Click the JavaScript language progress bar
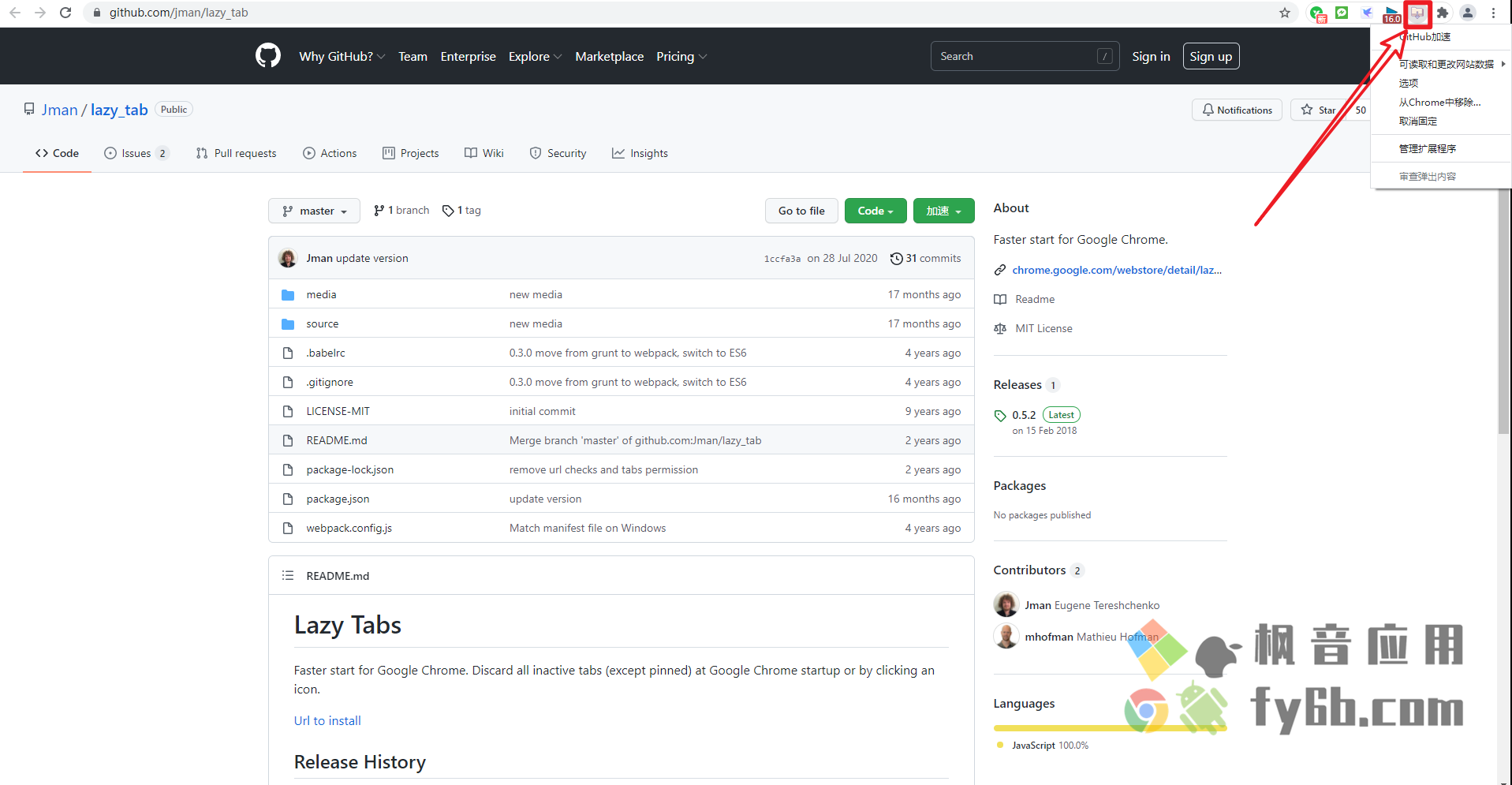Screen dimensions: 1512x785 tap(1110, 727)
